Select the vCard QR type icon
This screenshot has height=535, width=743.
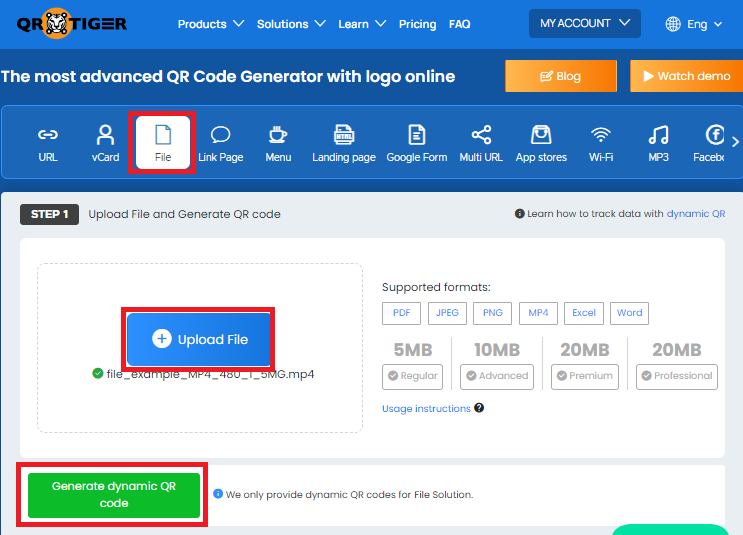point(105,135)
